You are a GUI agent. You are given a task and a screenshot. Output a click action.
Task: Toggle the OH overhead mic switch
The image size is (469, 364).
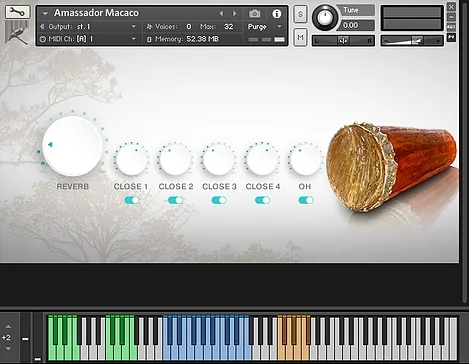click(306, 200)
